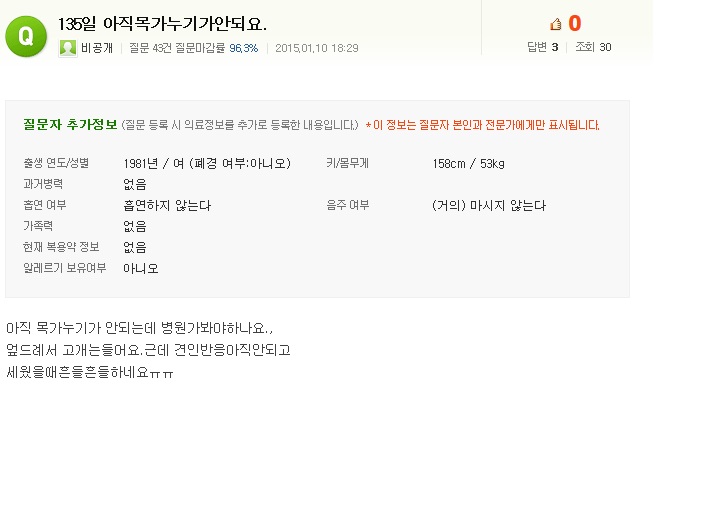Click the 알레르기 보유여부 label
This screenshot has height=513, width=728.
click(64, 268)
